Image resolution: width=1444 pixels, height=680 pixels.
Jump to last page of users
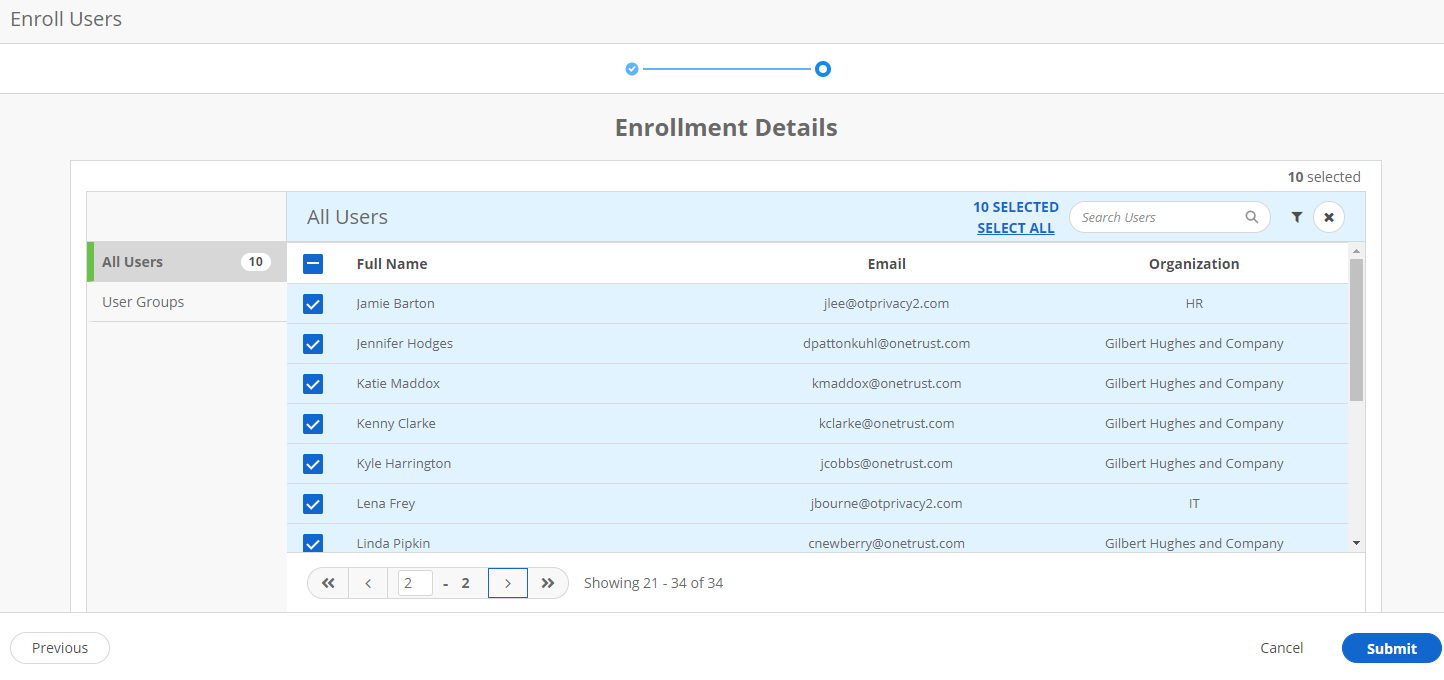[x=547, y=583]
